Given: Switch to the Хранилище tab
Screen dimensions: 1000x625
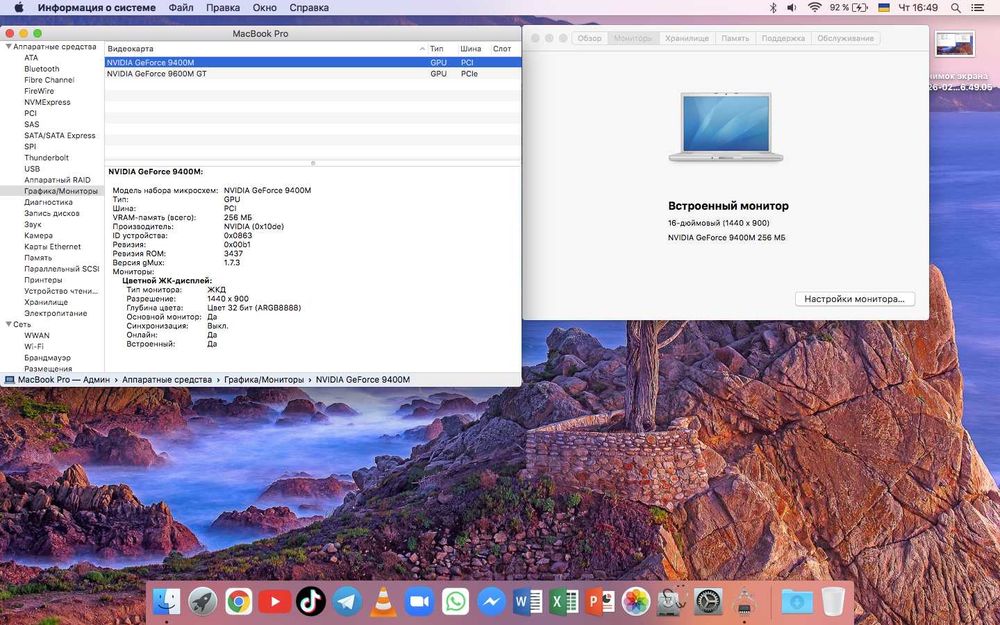Looking at the screenshot, I should click(x=687, y=38).
